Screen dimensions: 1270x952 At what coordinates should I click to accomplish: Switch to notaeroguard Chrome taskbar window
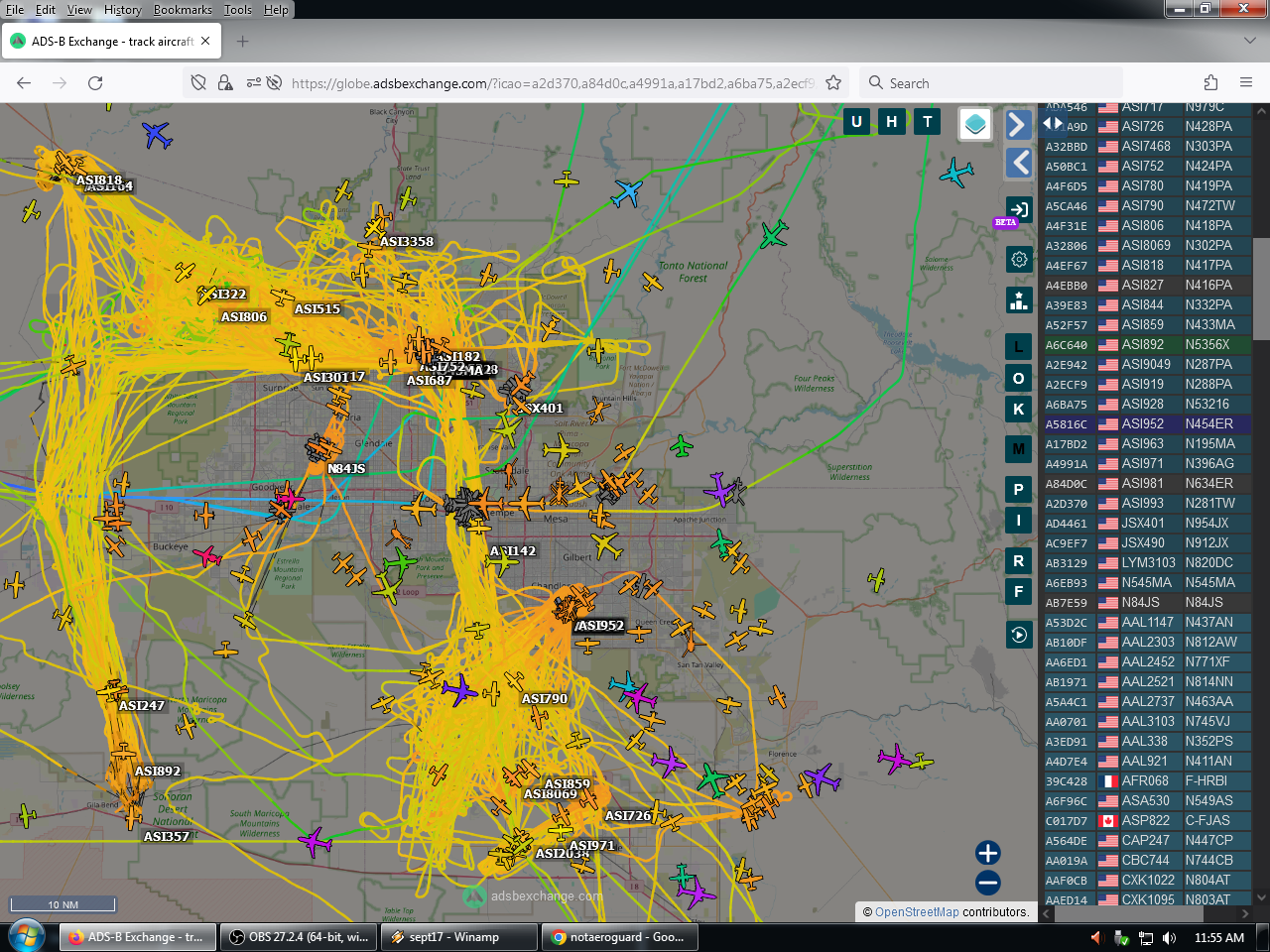point(620,937)
